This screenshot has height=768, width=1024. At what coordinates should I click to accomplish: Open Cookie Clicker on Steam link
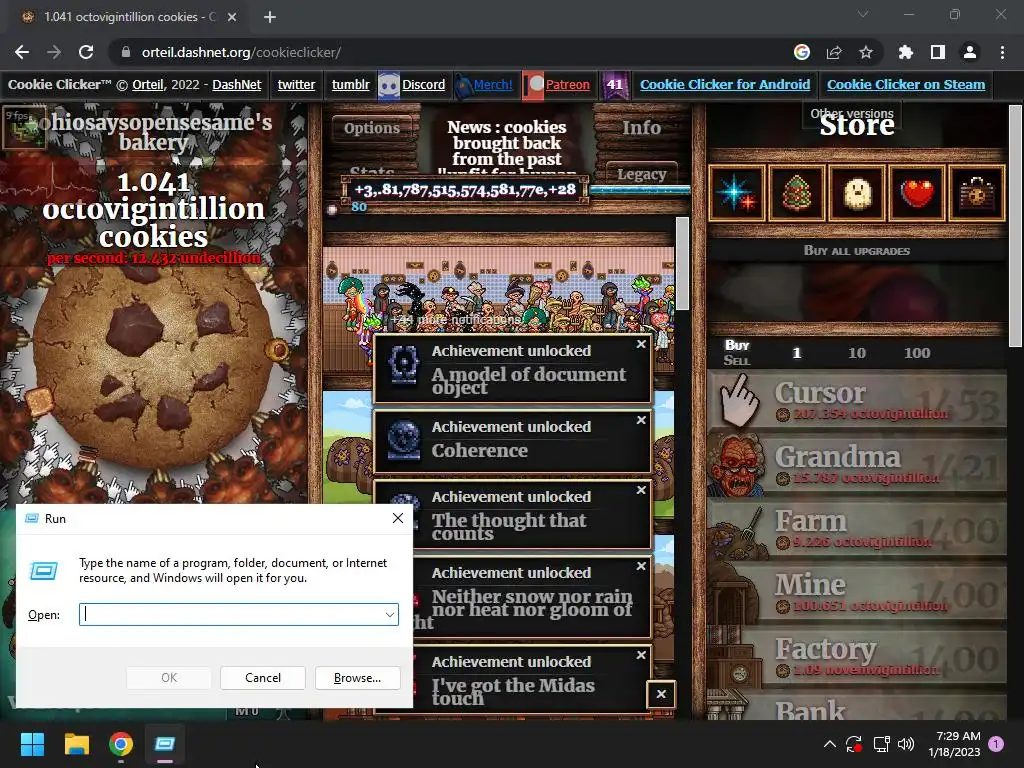pyautogui.click(x=906, y=84)
